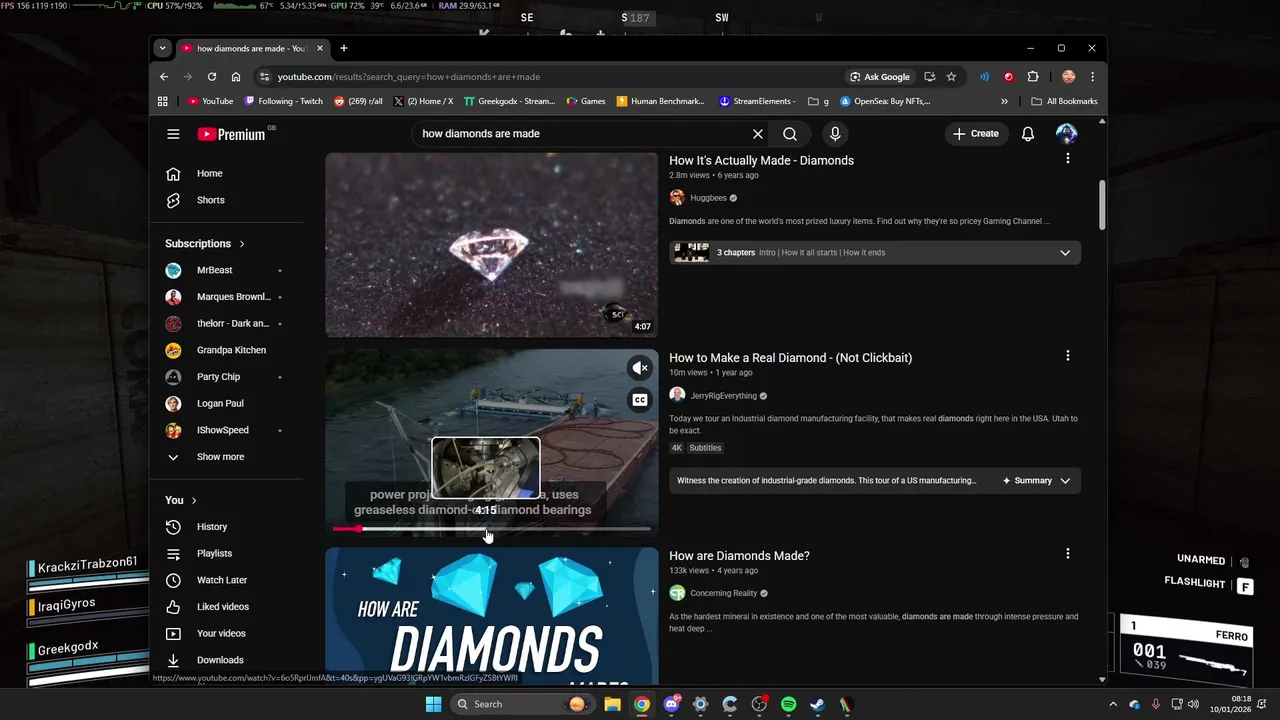Open the pink diamond video thumbnail
The width and height of the screenshot is (1280, 720).
pyautogui.click(x=491, y=245)
